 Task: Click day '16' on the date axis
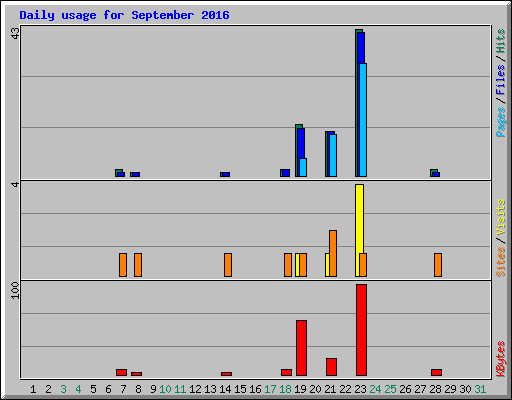point(255,389)
